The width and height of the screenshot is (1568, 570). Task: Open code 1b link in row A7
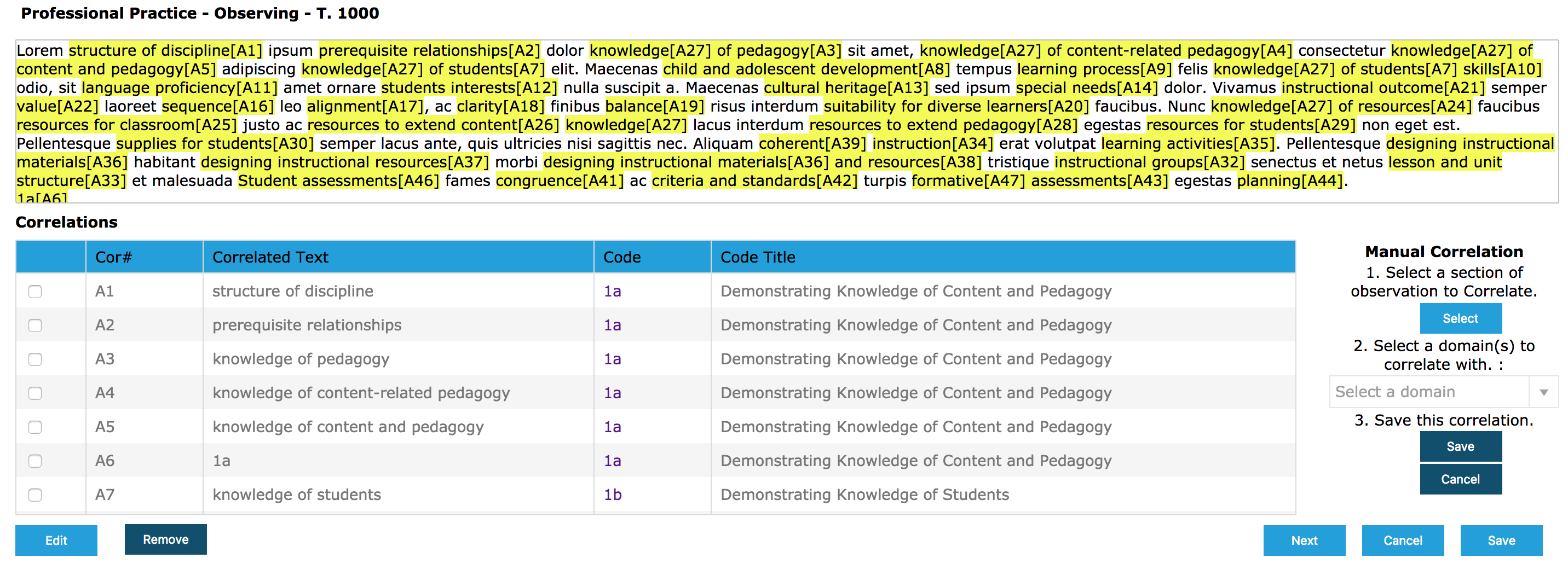coord(612,495)
